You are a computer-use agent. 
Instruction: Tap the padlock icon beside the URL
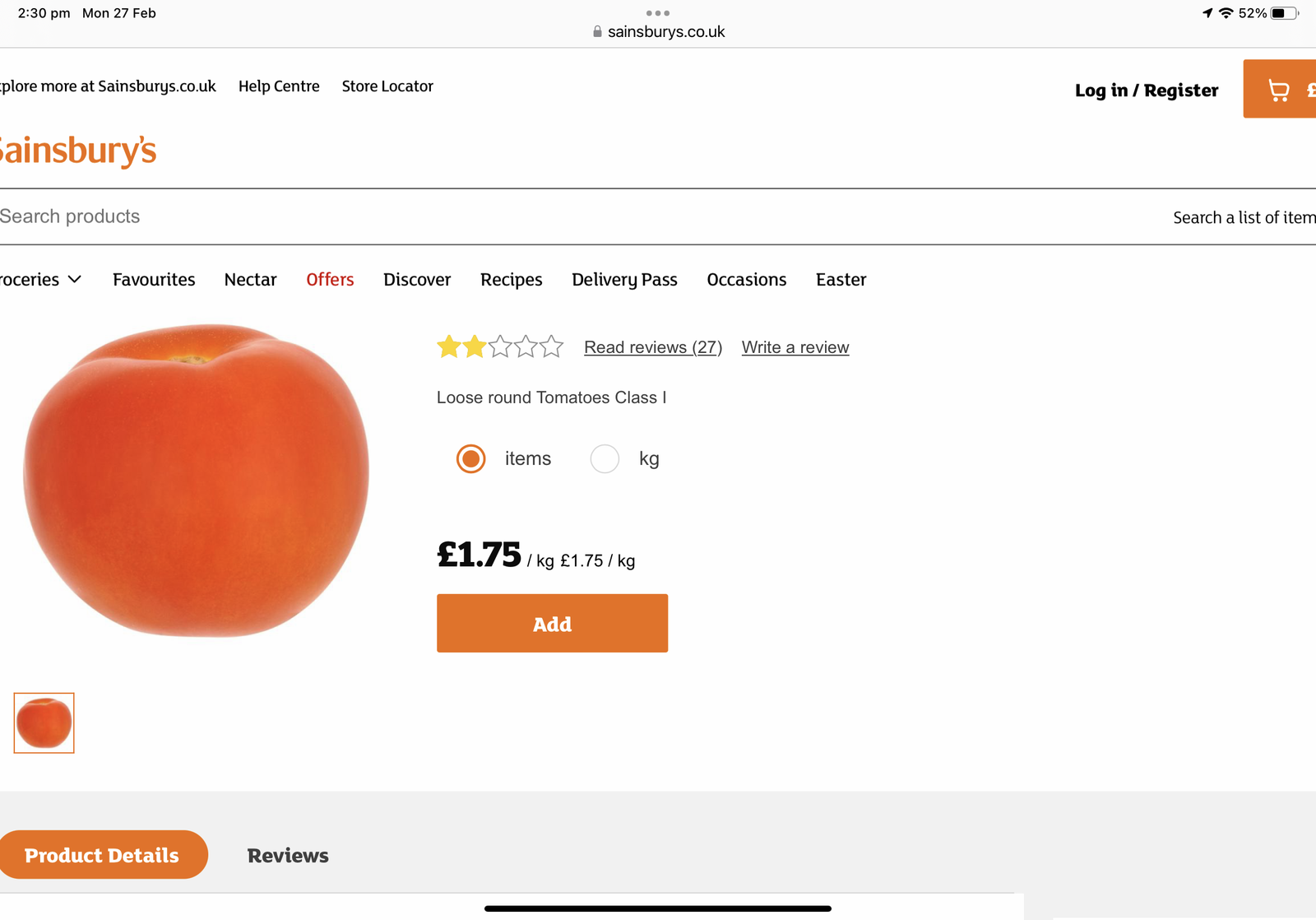597,32
